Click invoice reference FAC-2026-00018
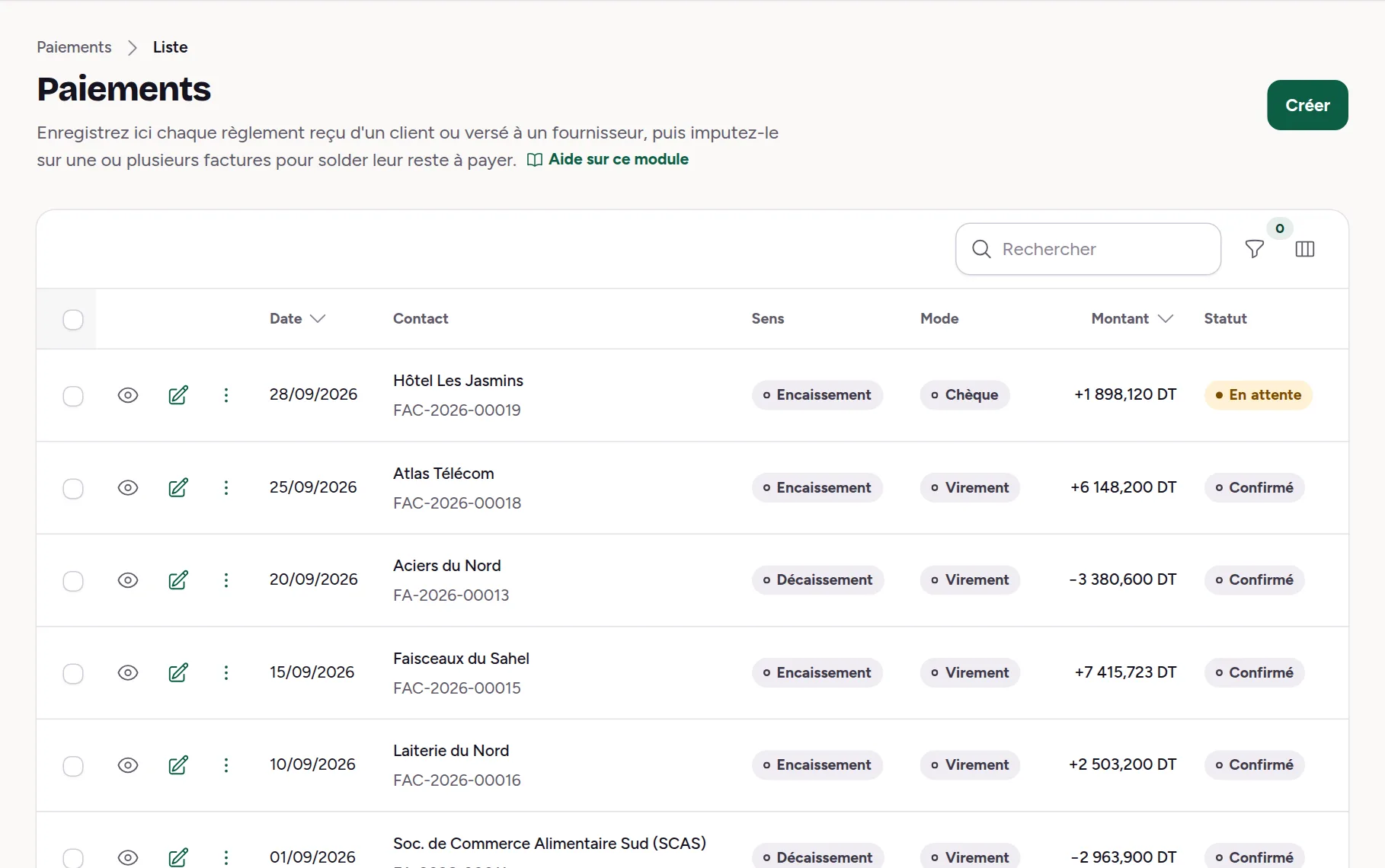1385x868 pixels. click(x=457, y=503)
